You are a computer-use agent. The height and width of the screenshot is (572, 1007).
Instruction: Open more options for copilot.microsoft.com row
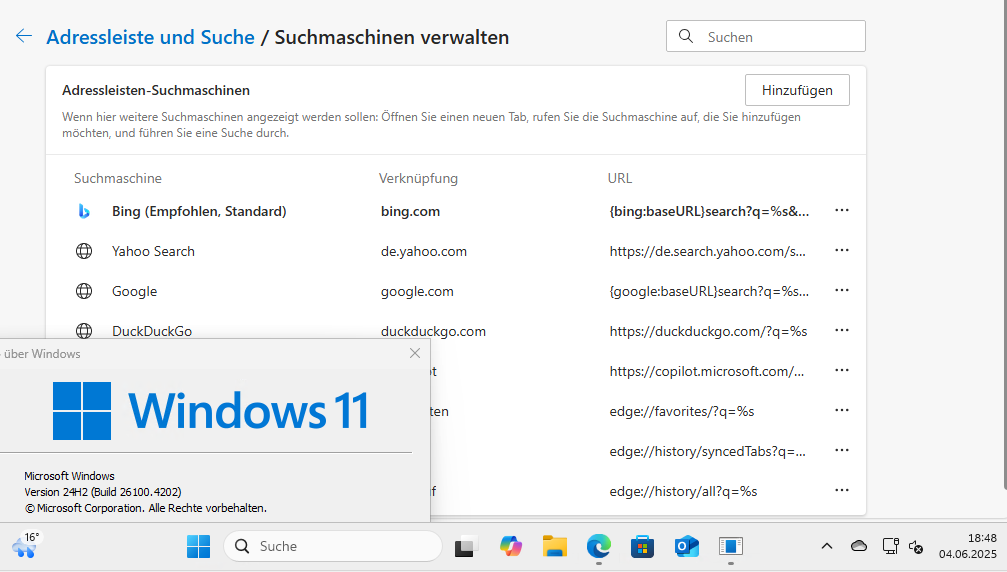pos(842,370)
